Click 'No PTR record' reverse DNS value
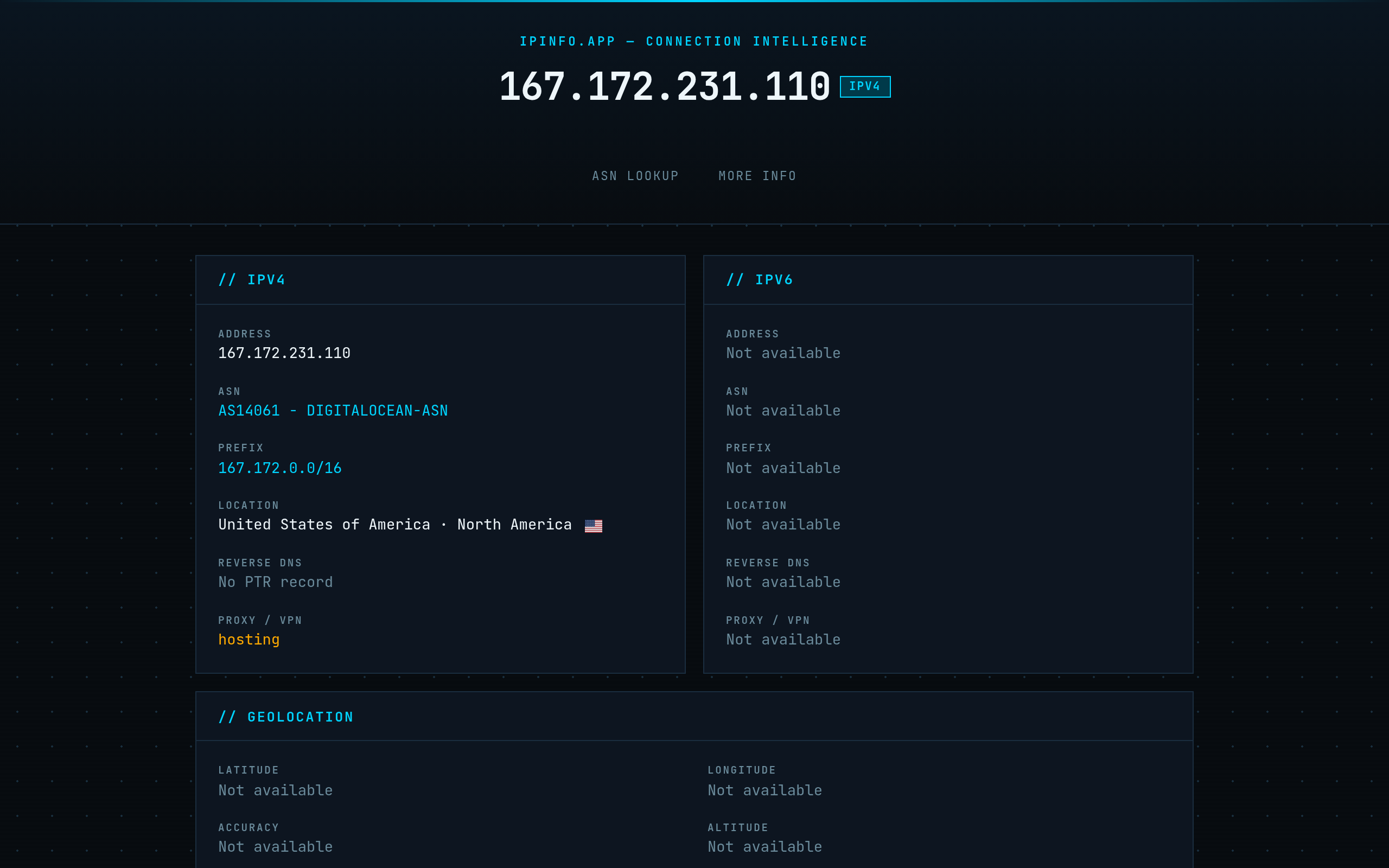Image resolution: width=1389 pixels, height=868 pixels. (276, 582)
